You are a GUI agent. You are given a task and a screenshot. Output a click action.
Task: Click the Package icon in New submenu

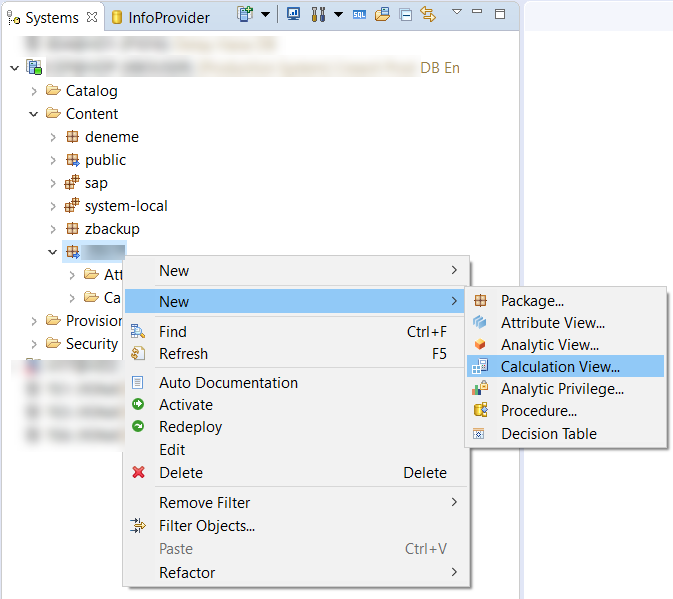(x=480, y=300)
